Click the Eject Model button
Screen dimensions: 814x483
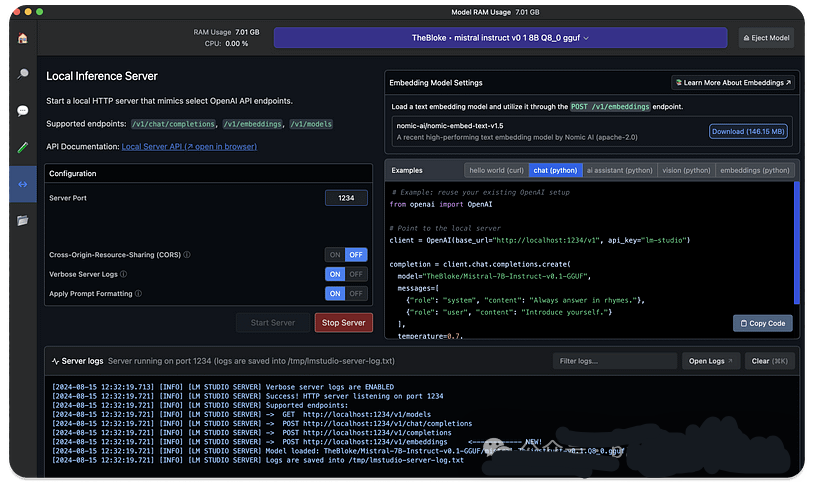click(x=766, y=38)
